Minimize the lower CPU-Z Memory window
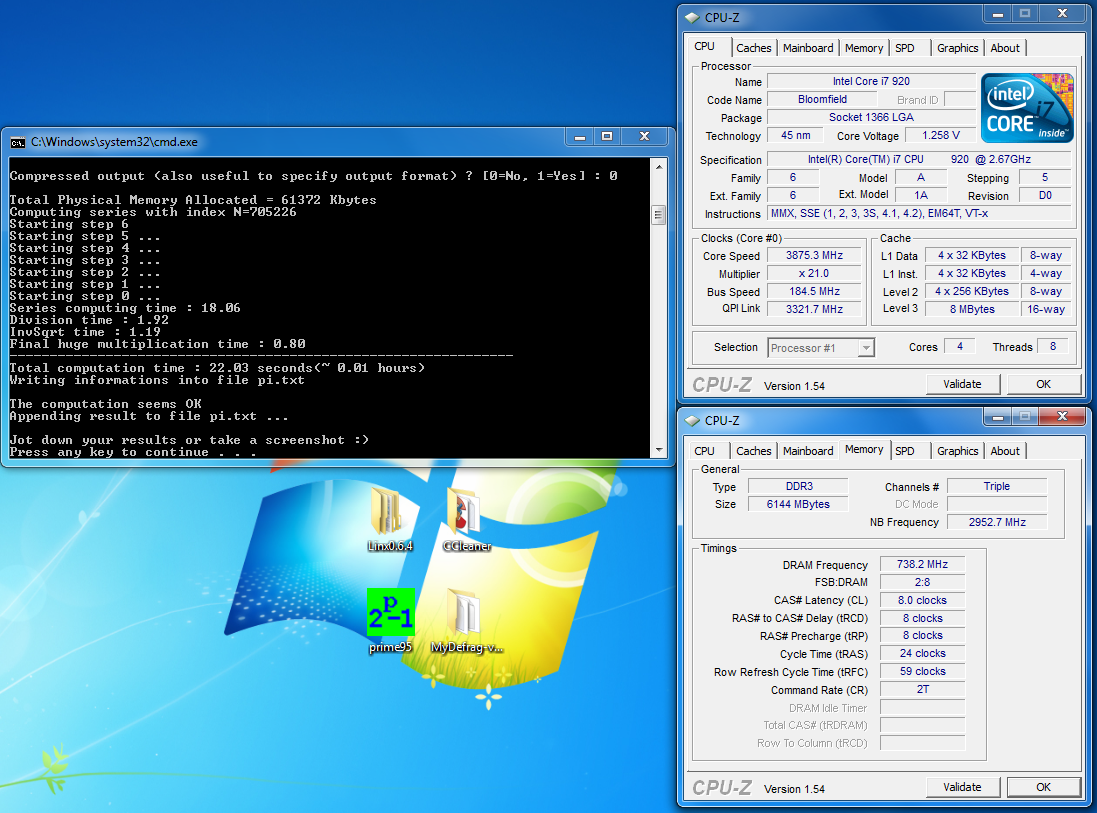The height and width of the screenshot is (813, 1097). (998, 417)
